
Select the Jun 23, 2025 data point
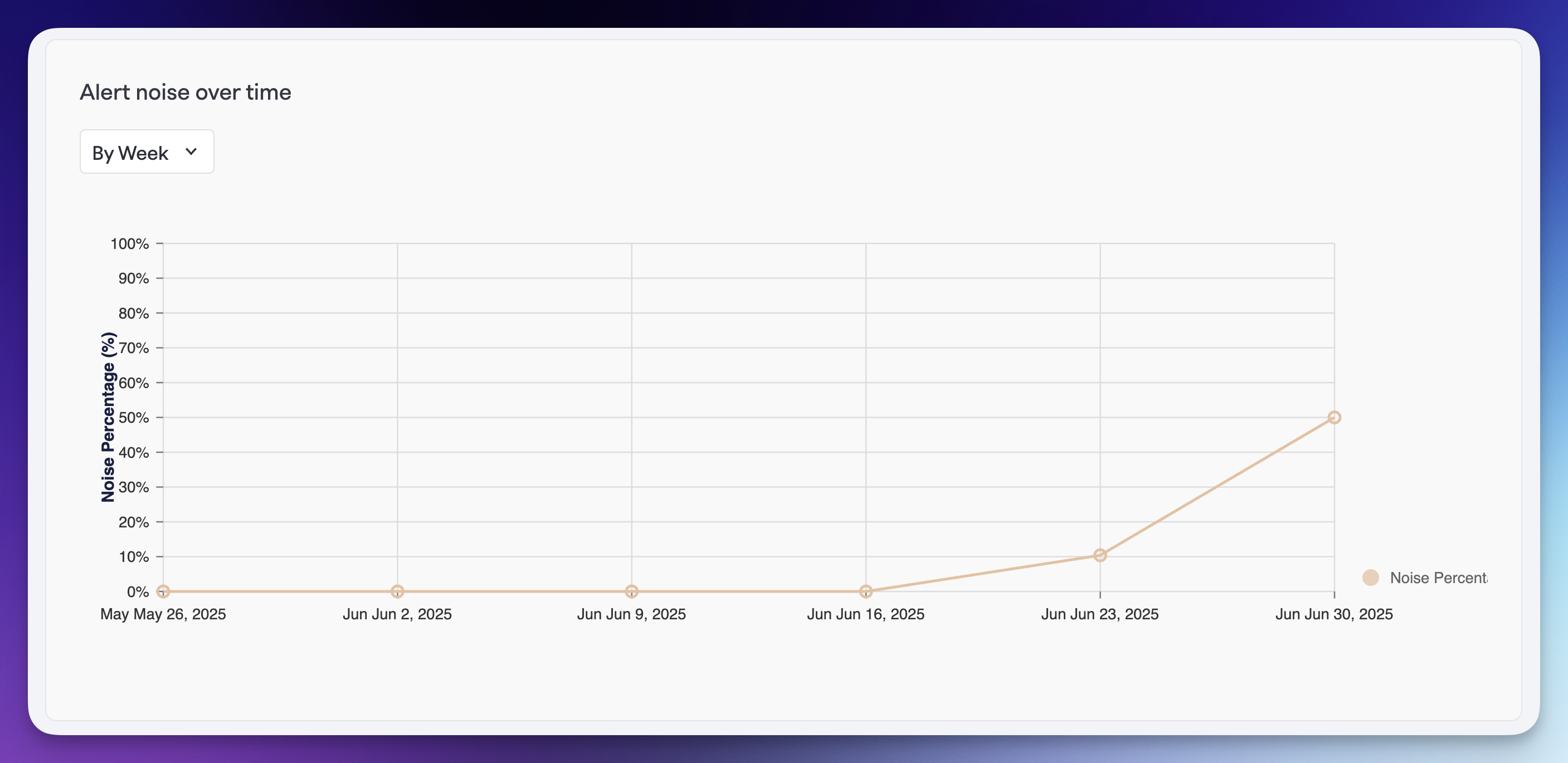1100,555
